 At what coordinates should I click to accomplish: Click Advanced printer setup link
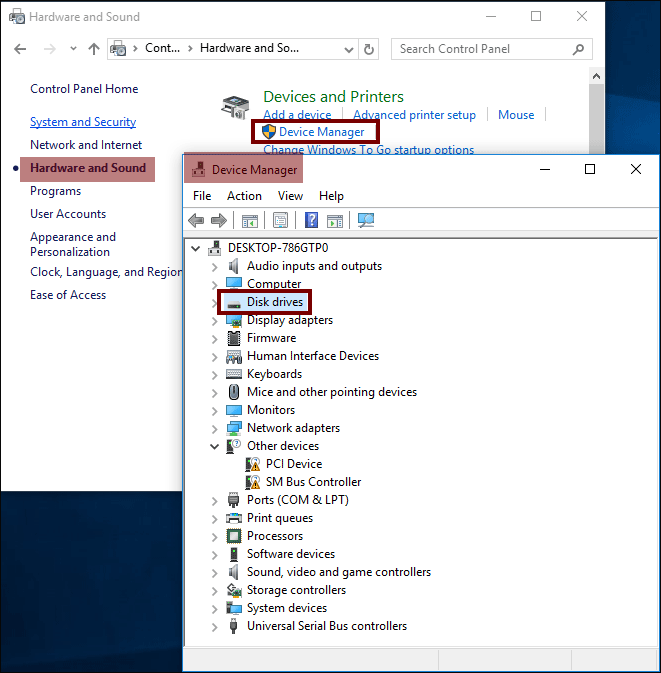[414, 115]
